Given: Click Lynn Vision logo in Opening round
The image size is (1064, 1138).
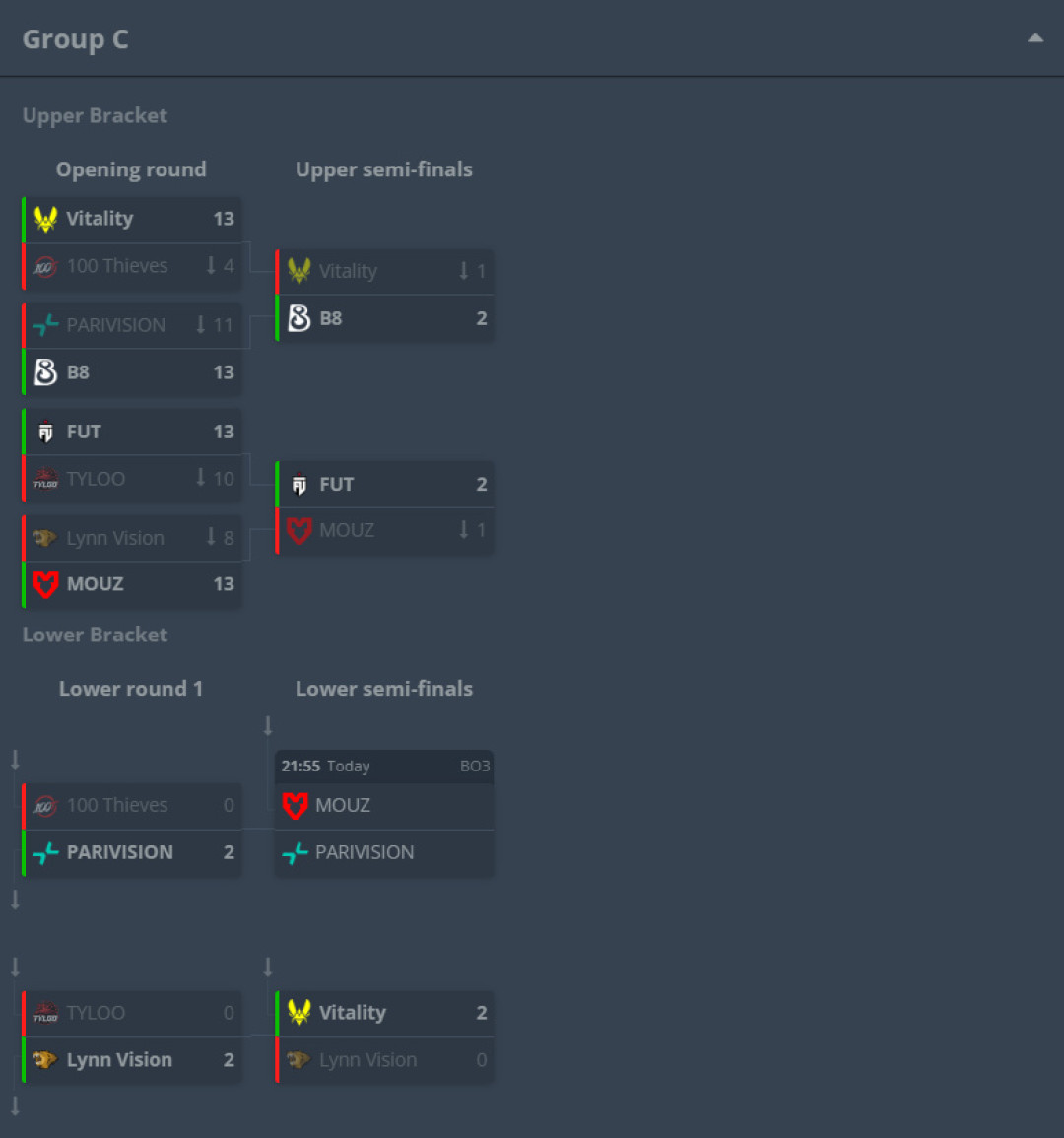Looking at the screenshot, I should point(45,538).
